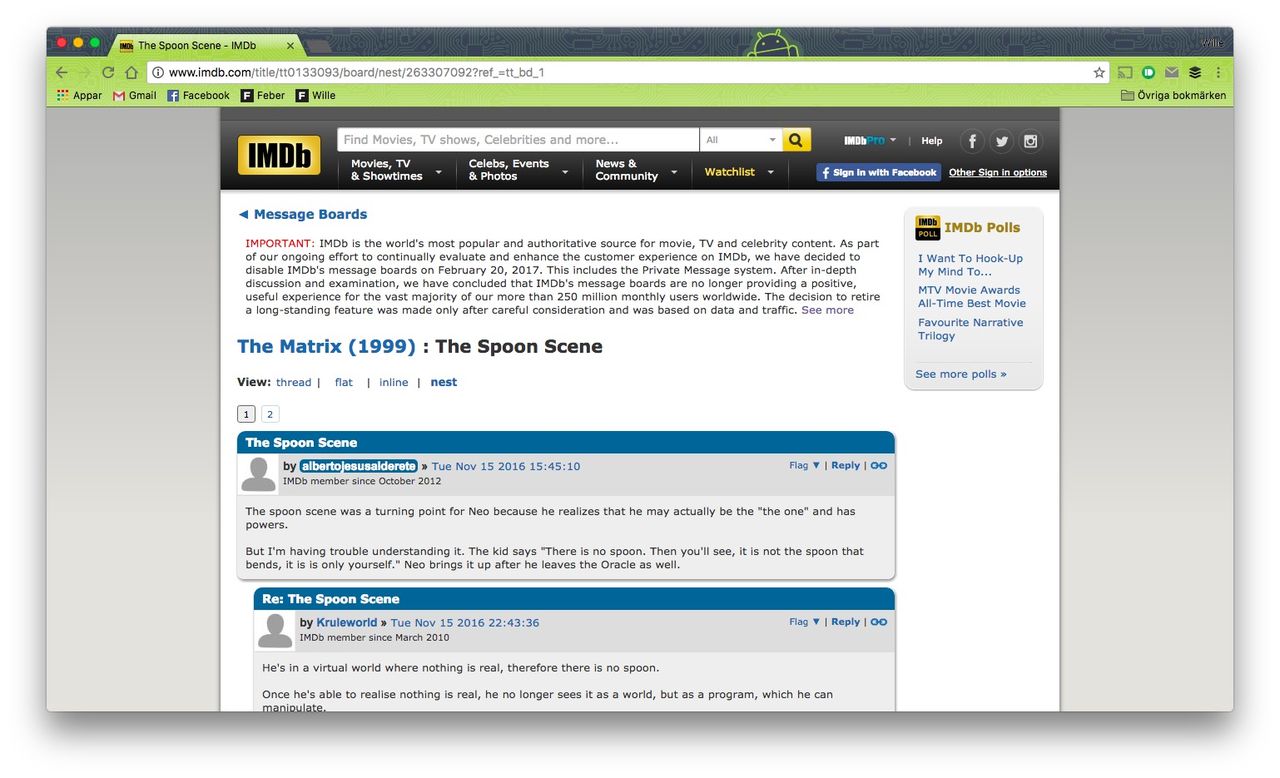The height and width of the screenshot is (778, 1280).
Task: Open IMDb's Facebook page icon
Action: click(x=972, y=141)
